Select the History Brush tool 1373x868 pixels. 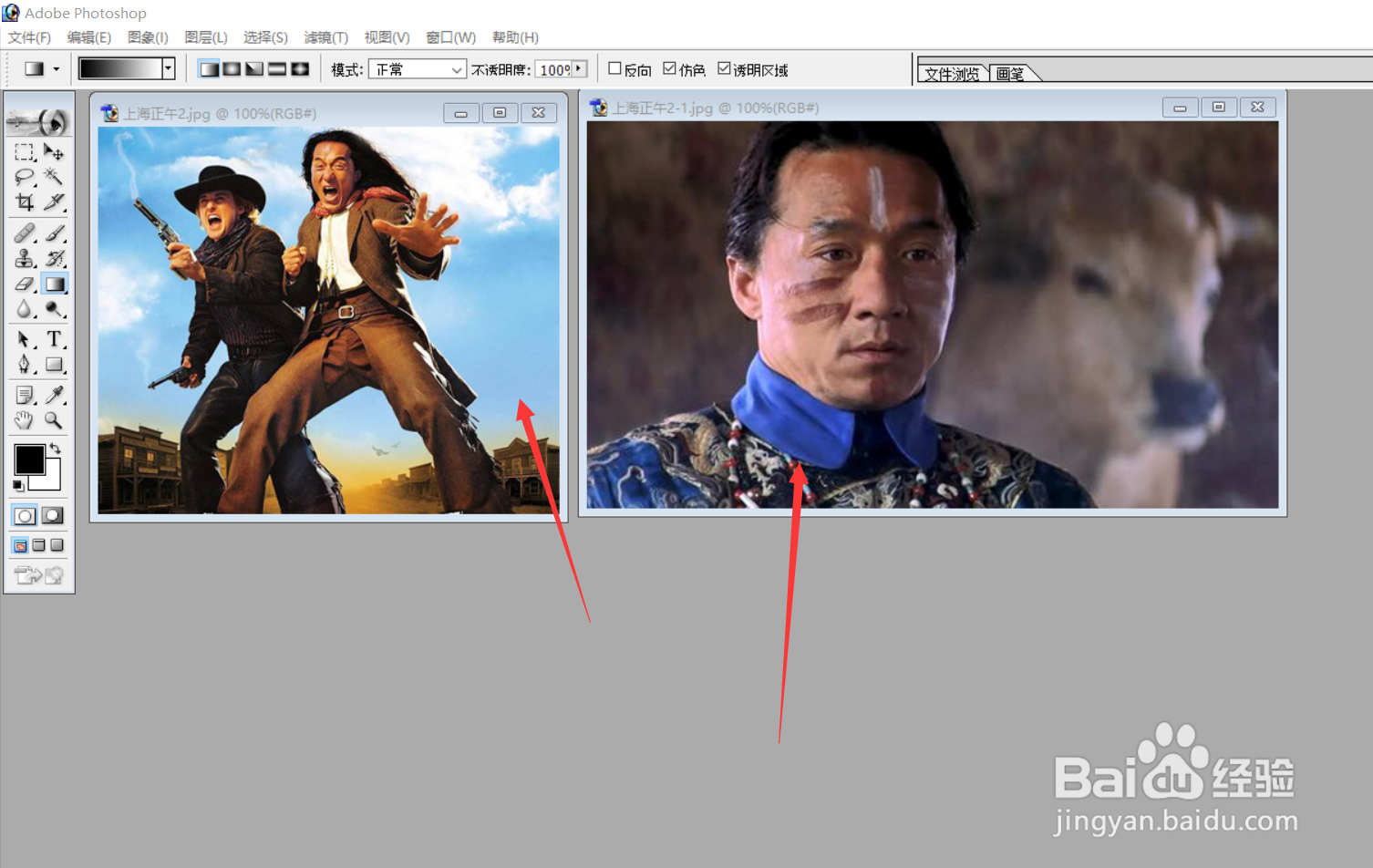tap(54, 258)
